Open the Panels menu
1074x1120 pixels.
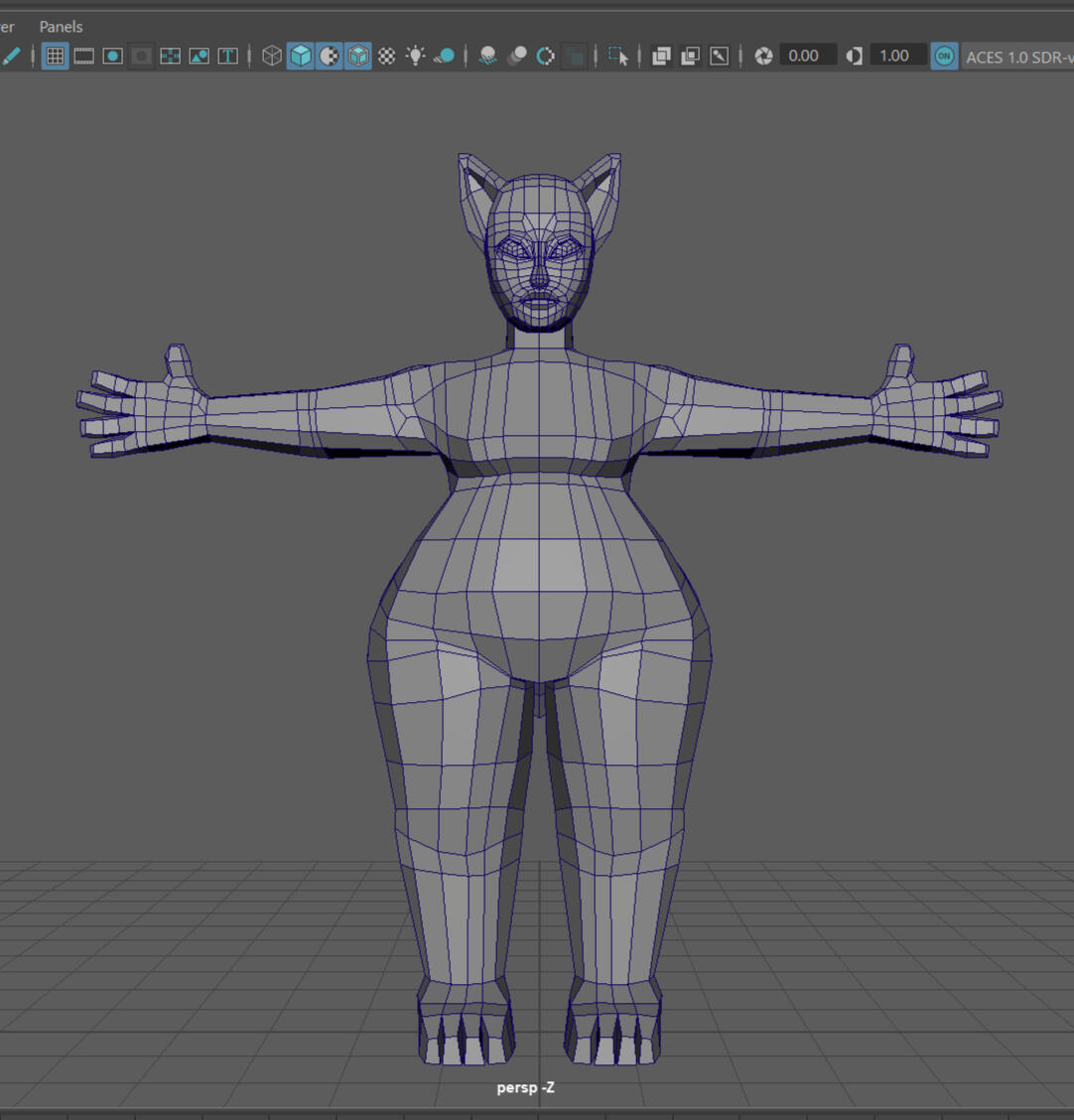coord(61,27)
